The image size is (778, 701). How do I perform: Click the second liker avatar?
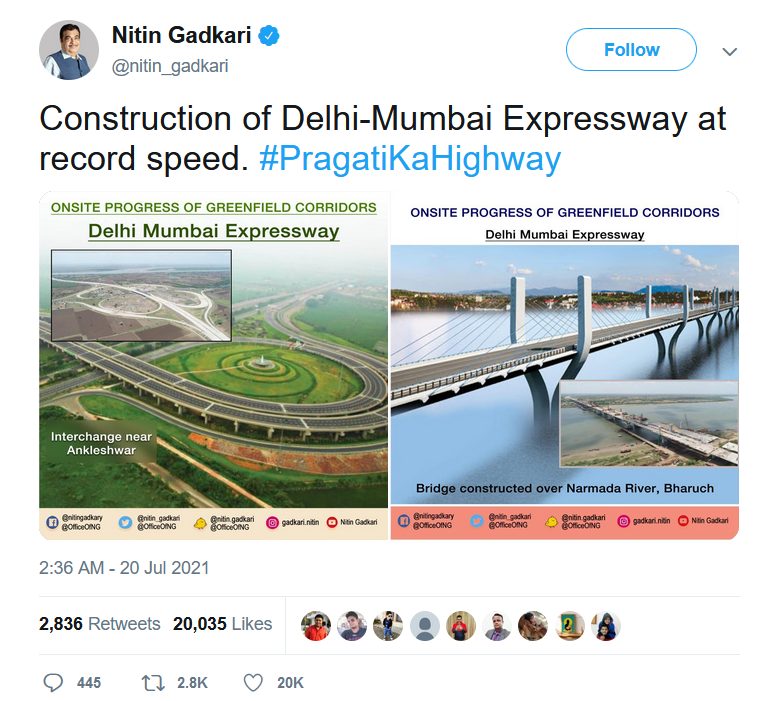(352, 626)
